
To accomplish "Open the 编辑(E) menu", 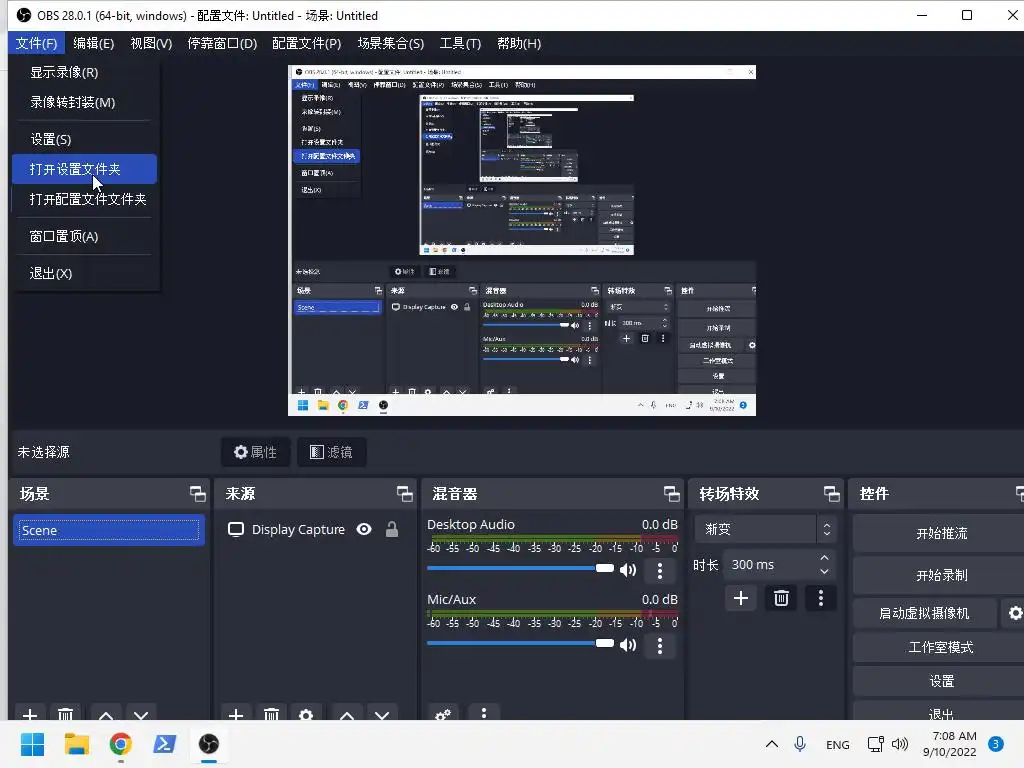I will (x=93, y=43).
